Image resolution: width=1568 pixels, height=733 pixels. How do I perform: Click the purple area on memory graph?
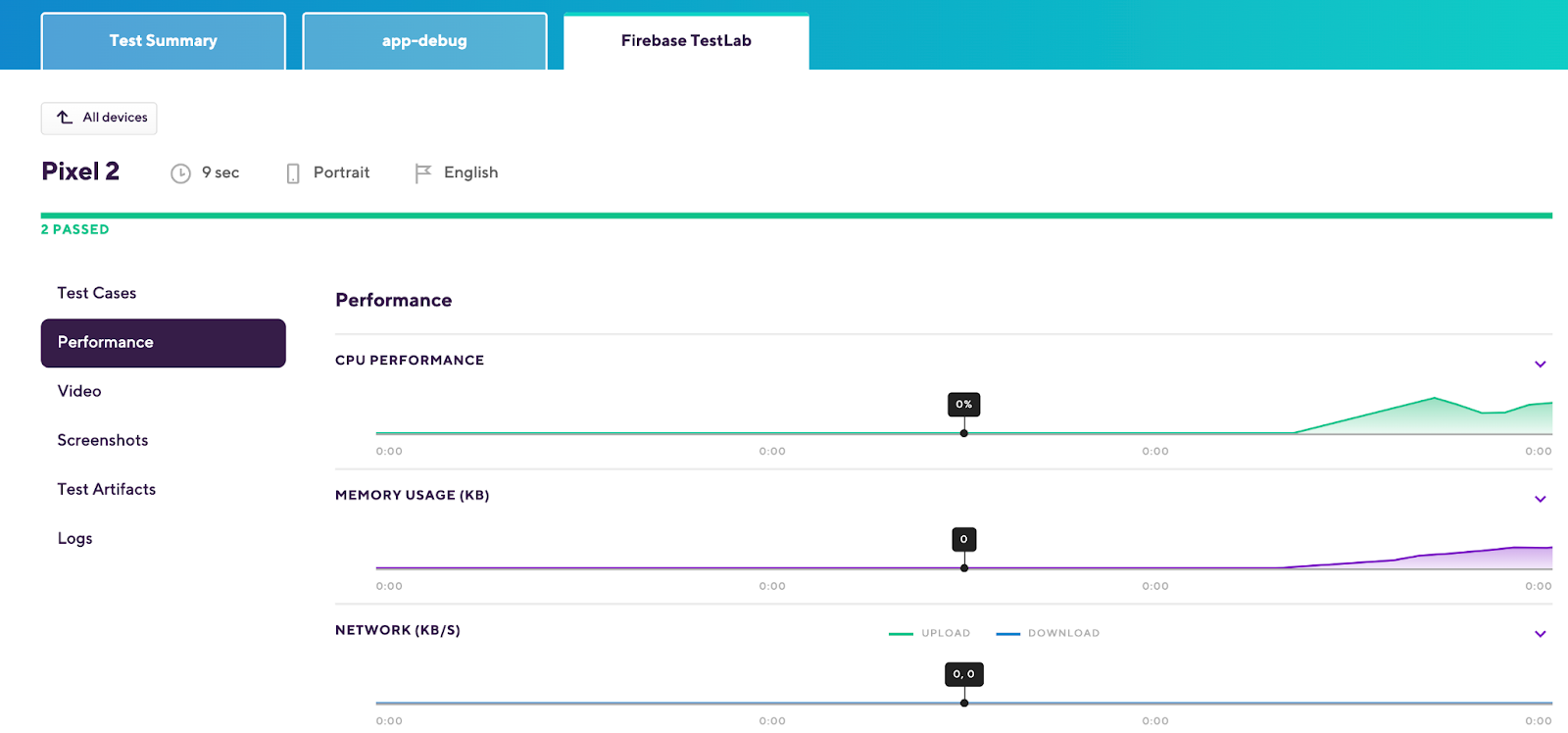[x=1470, y=559]
